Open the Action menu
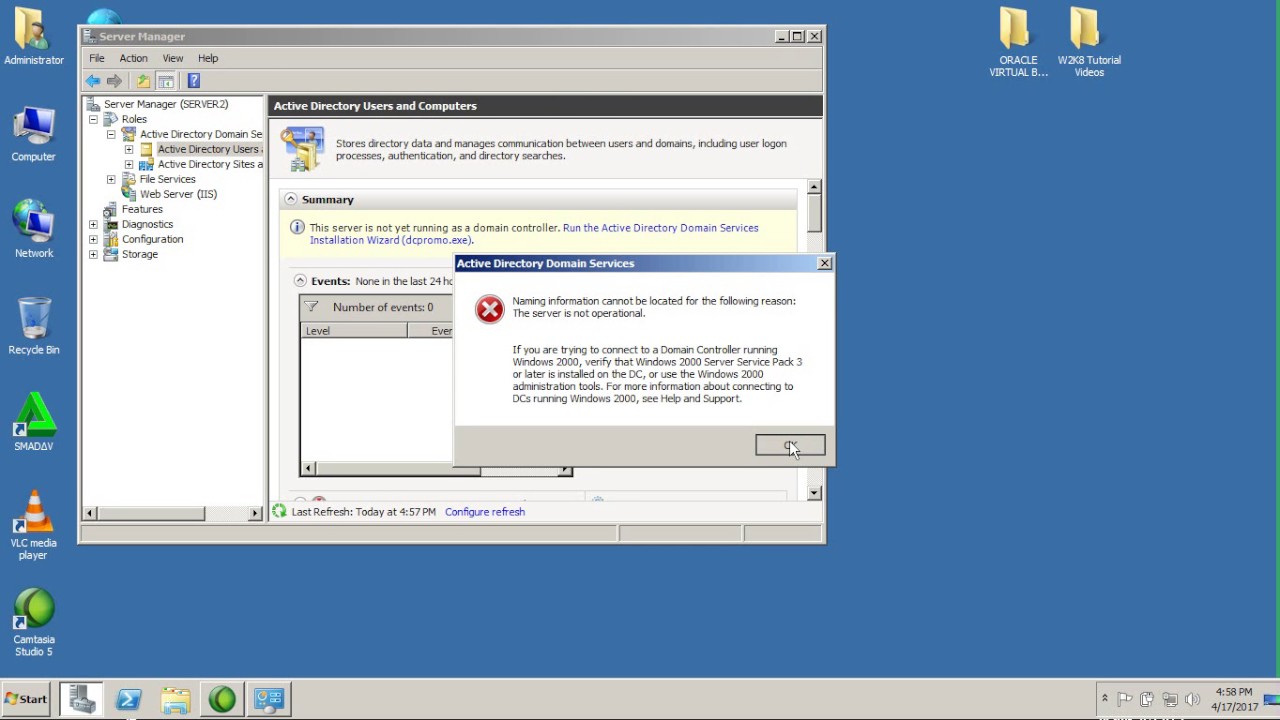The image size is (1280, 720). (x=133, y=58)
